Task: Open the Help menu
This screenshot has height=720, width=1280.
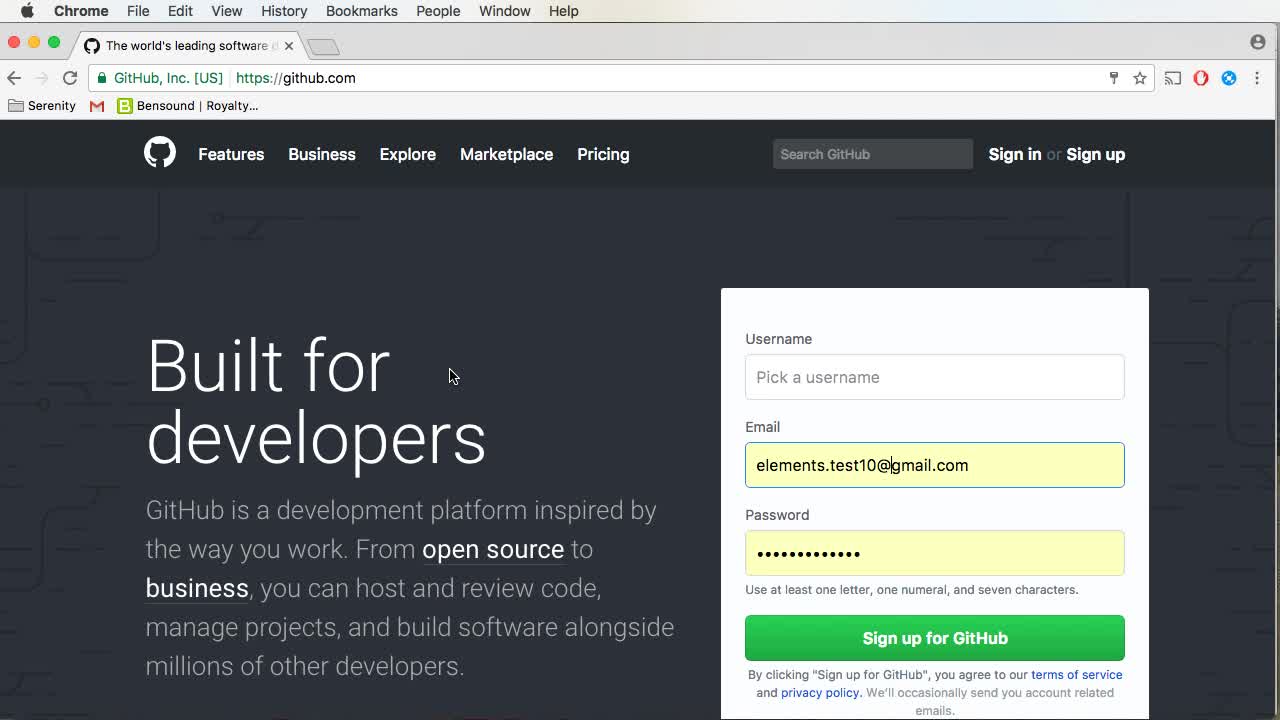Action: [x=563, y=11]
